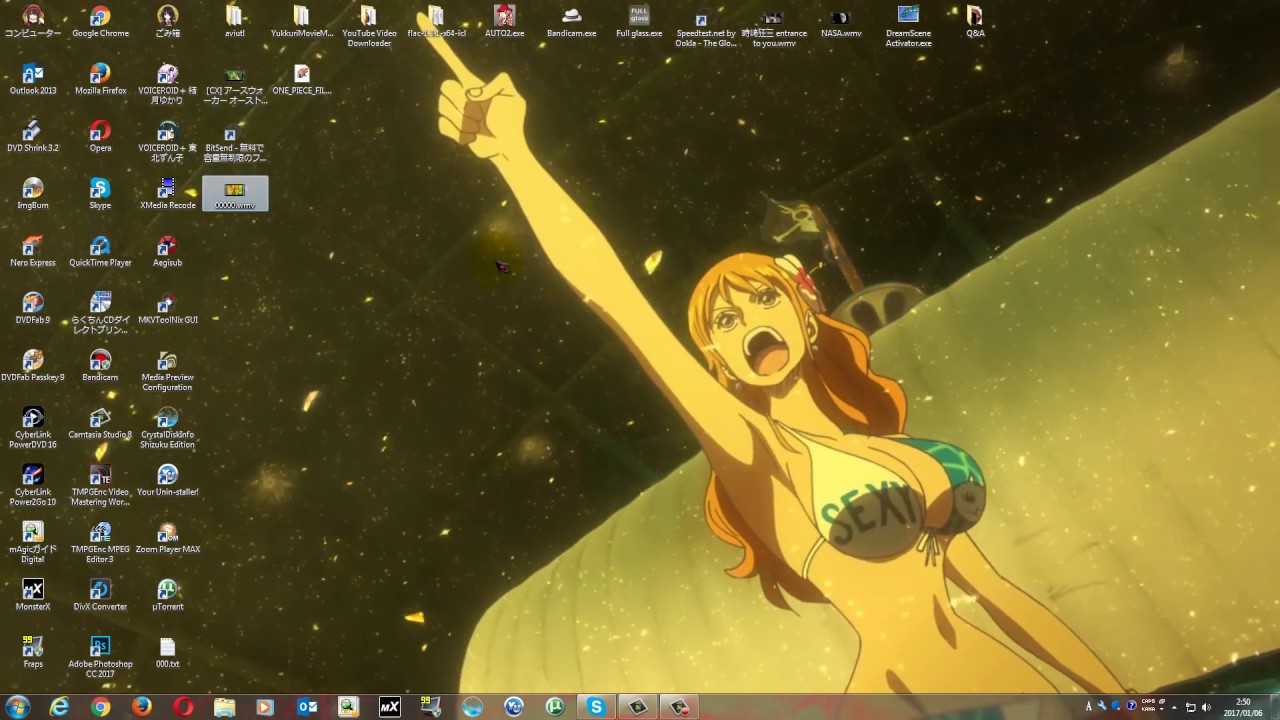1280x720 pixels.
Task: Select the DivX Converter desktop icon
Action: [100, 594]
